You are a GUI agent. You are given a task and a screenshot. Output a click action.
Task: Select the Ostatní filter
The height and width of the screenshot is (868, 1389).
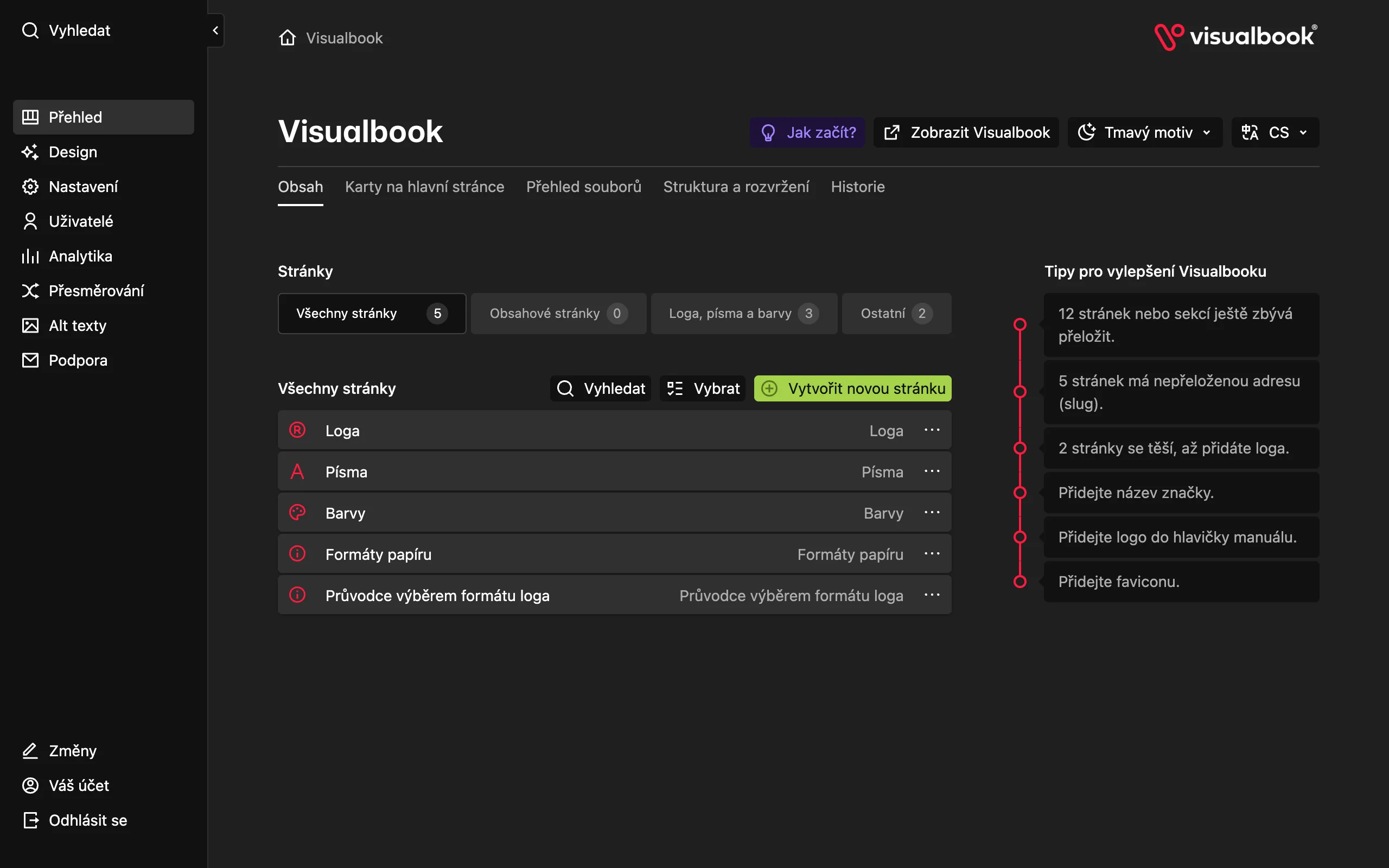896,314
